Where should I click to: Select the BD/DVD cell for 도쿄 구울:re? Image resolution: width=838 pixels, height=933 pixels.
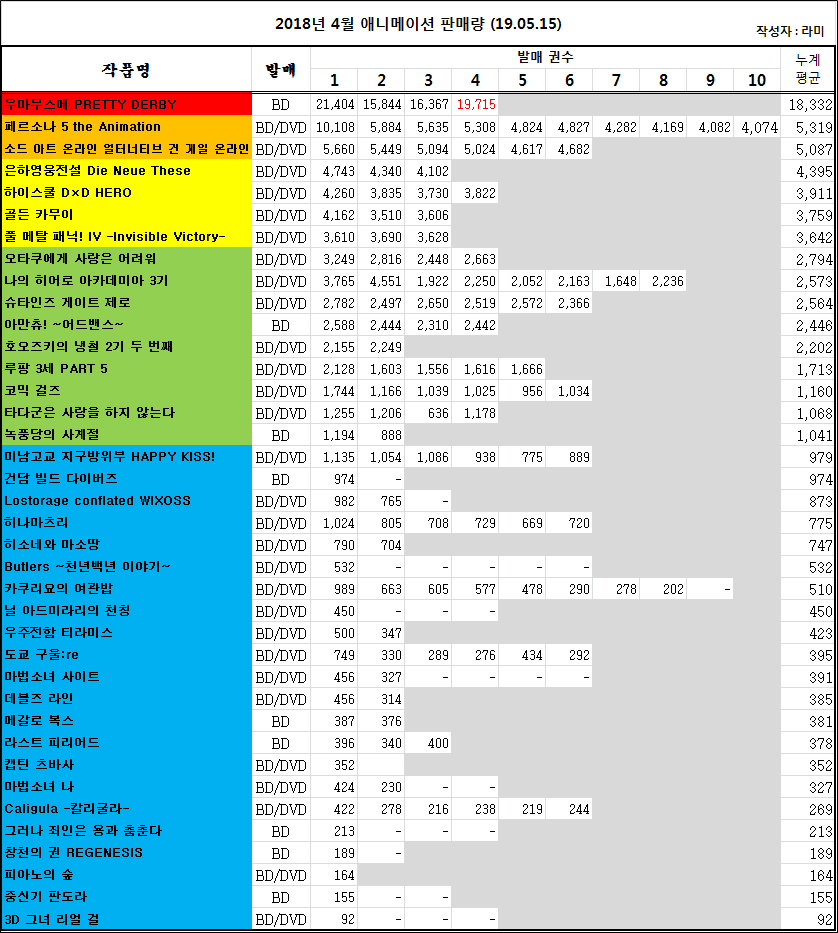point(278,656)
